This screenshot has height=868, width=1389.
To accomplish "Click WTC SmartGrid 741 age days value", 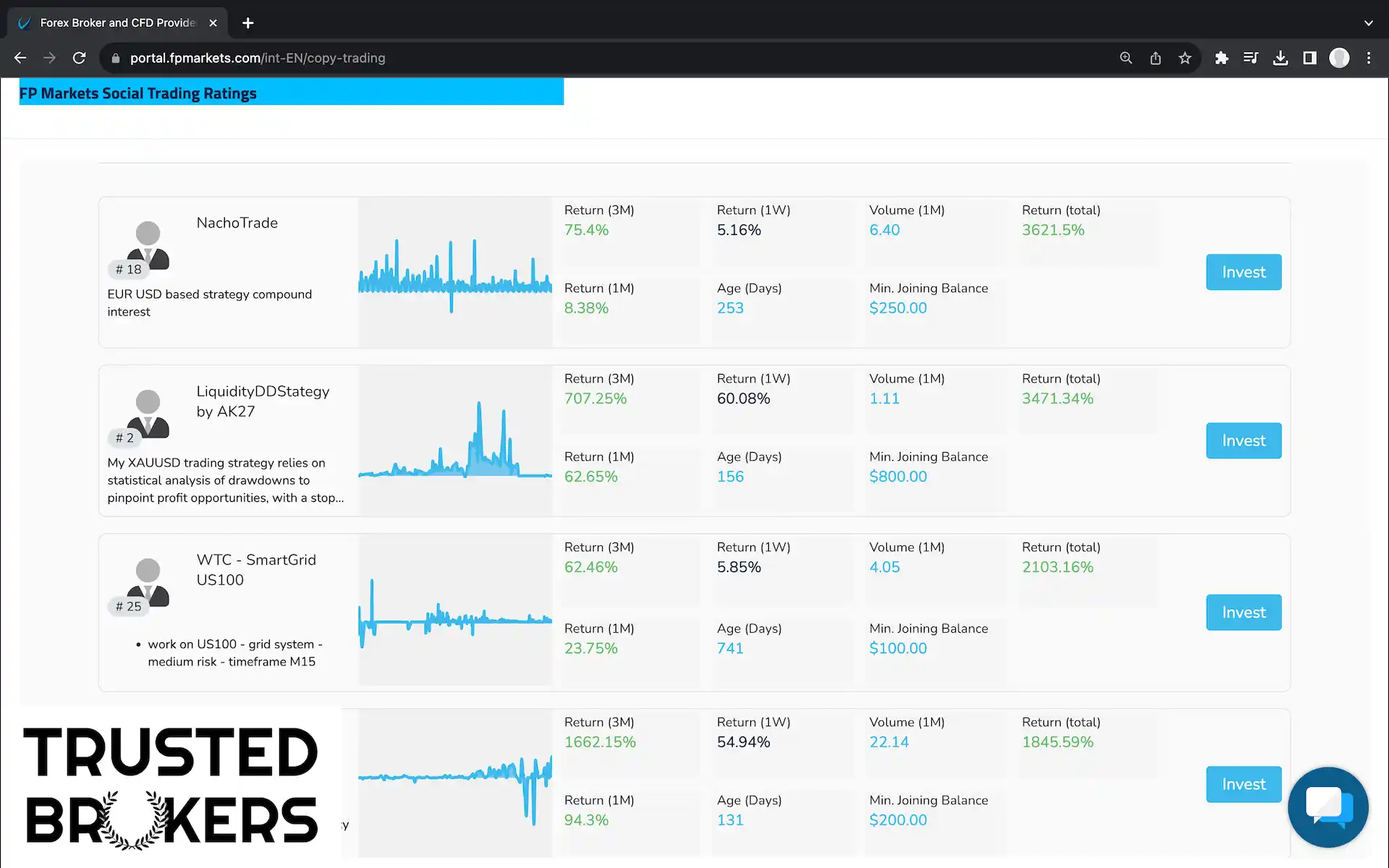I will pos(730,648).
